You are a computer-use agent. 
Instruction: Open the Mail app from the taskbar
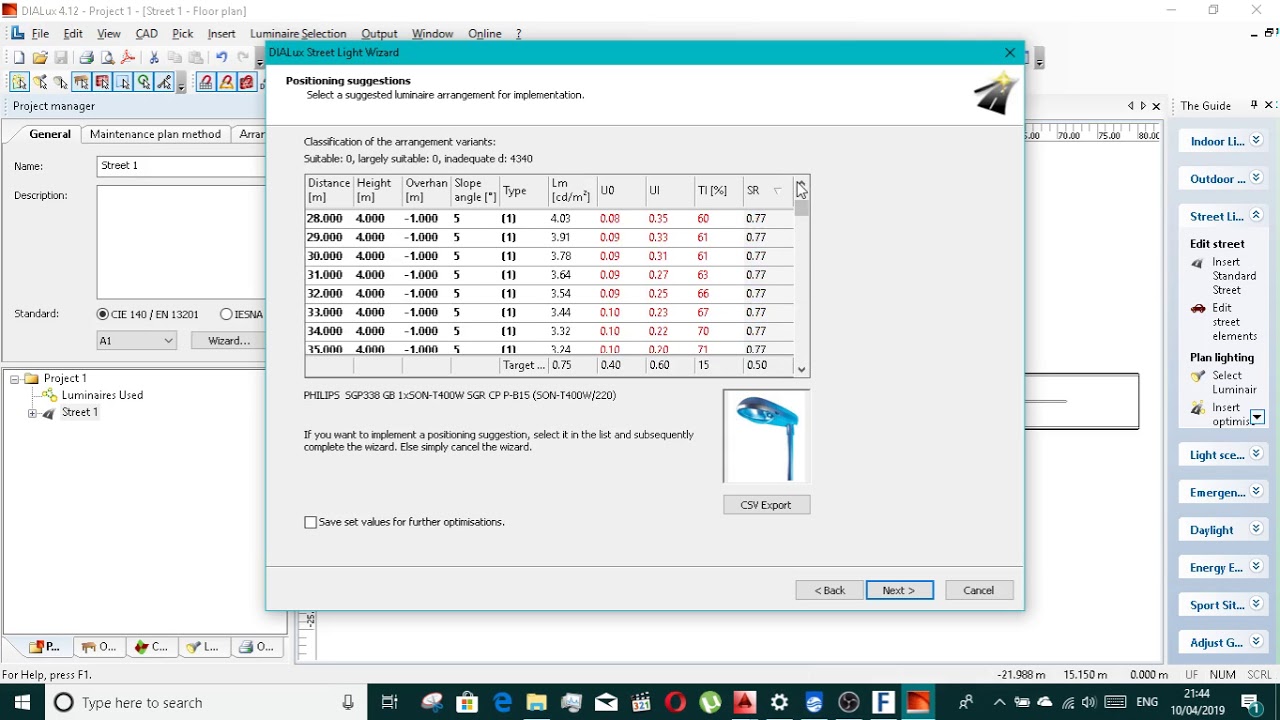click(x=606, y=702)
